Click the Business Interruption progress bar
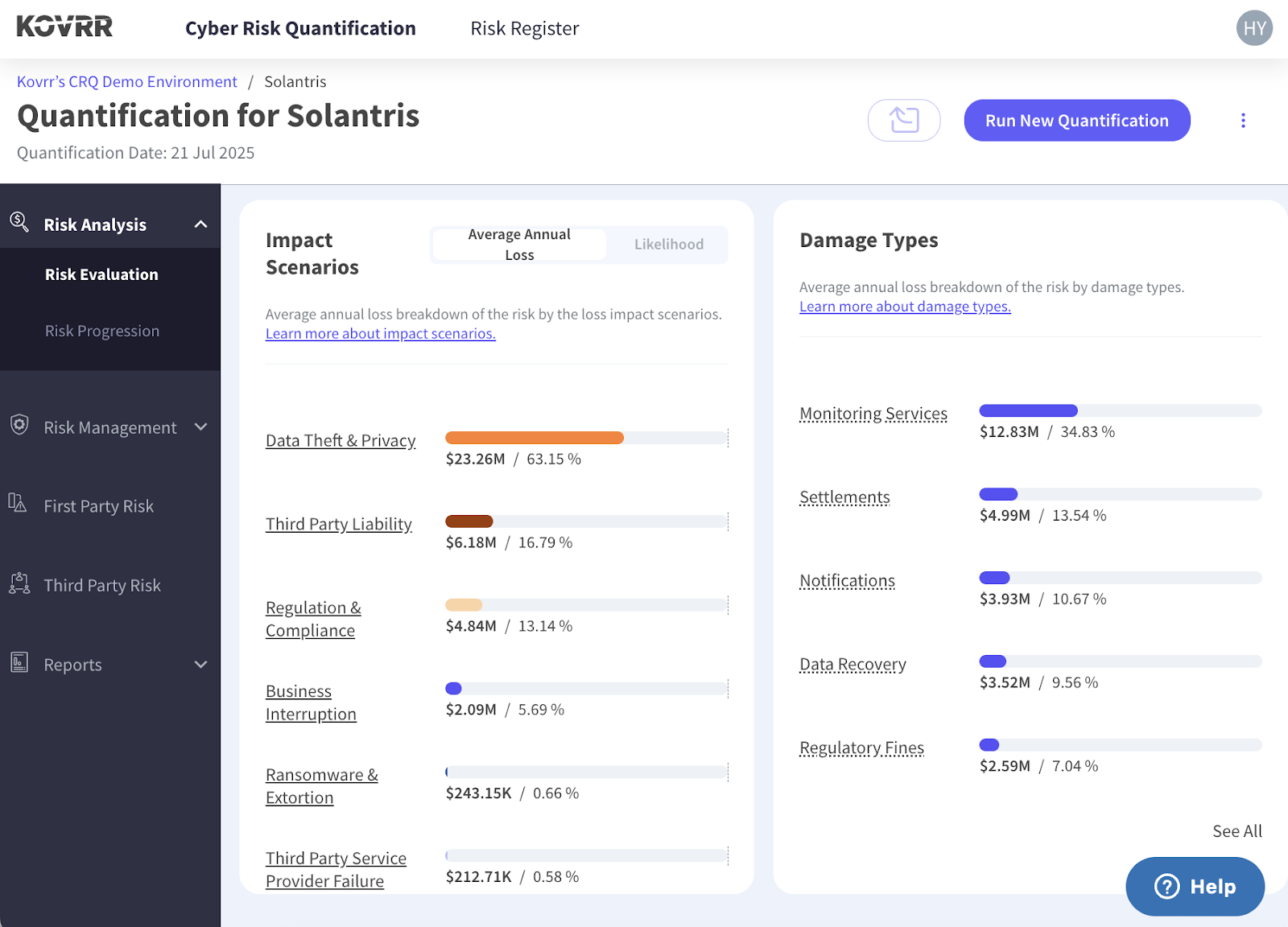Screen dimensions: 1288x927 (586, 689)
